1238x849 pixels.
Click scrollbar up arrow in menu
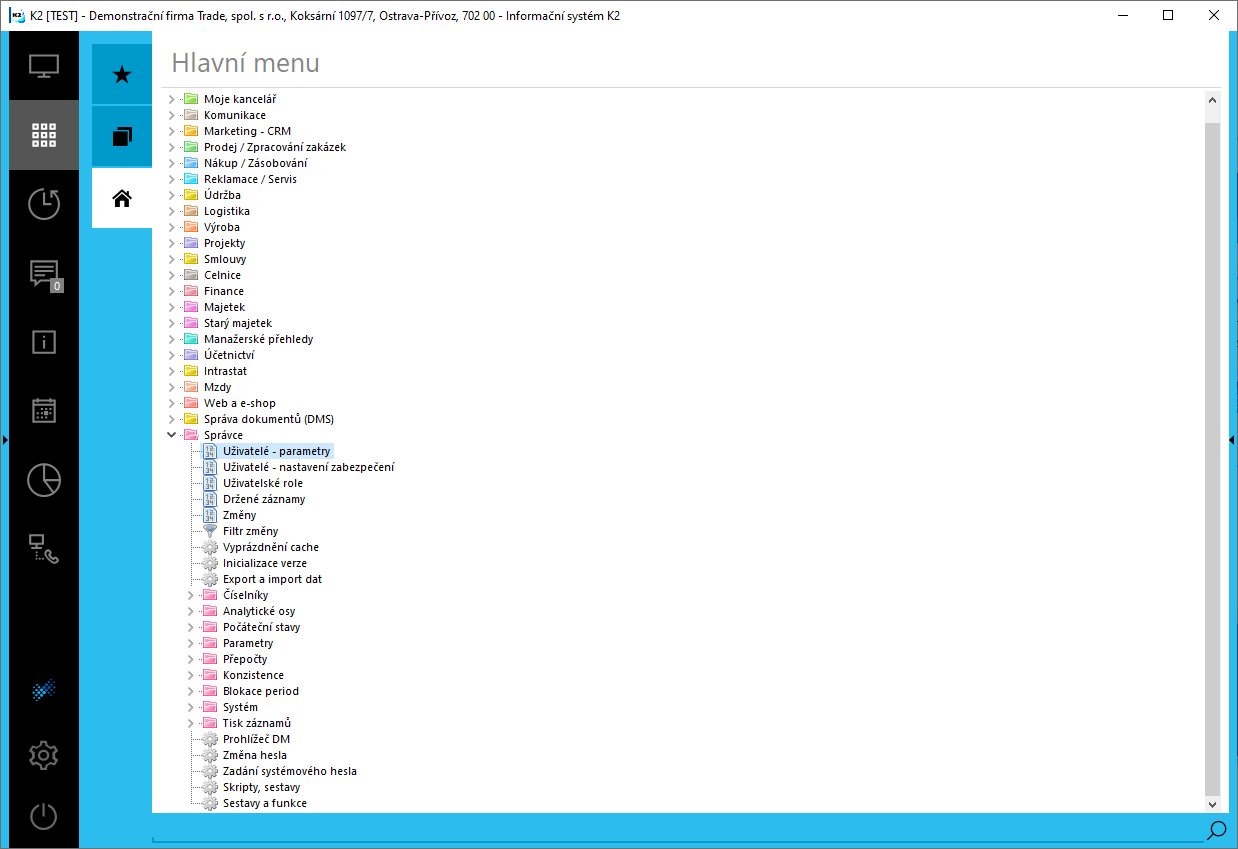[1213, 100]
